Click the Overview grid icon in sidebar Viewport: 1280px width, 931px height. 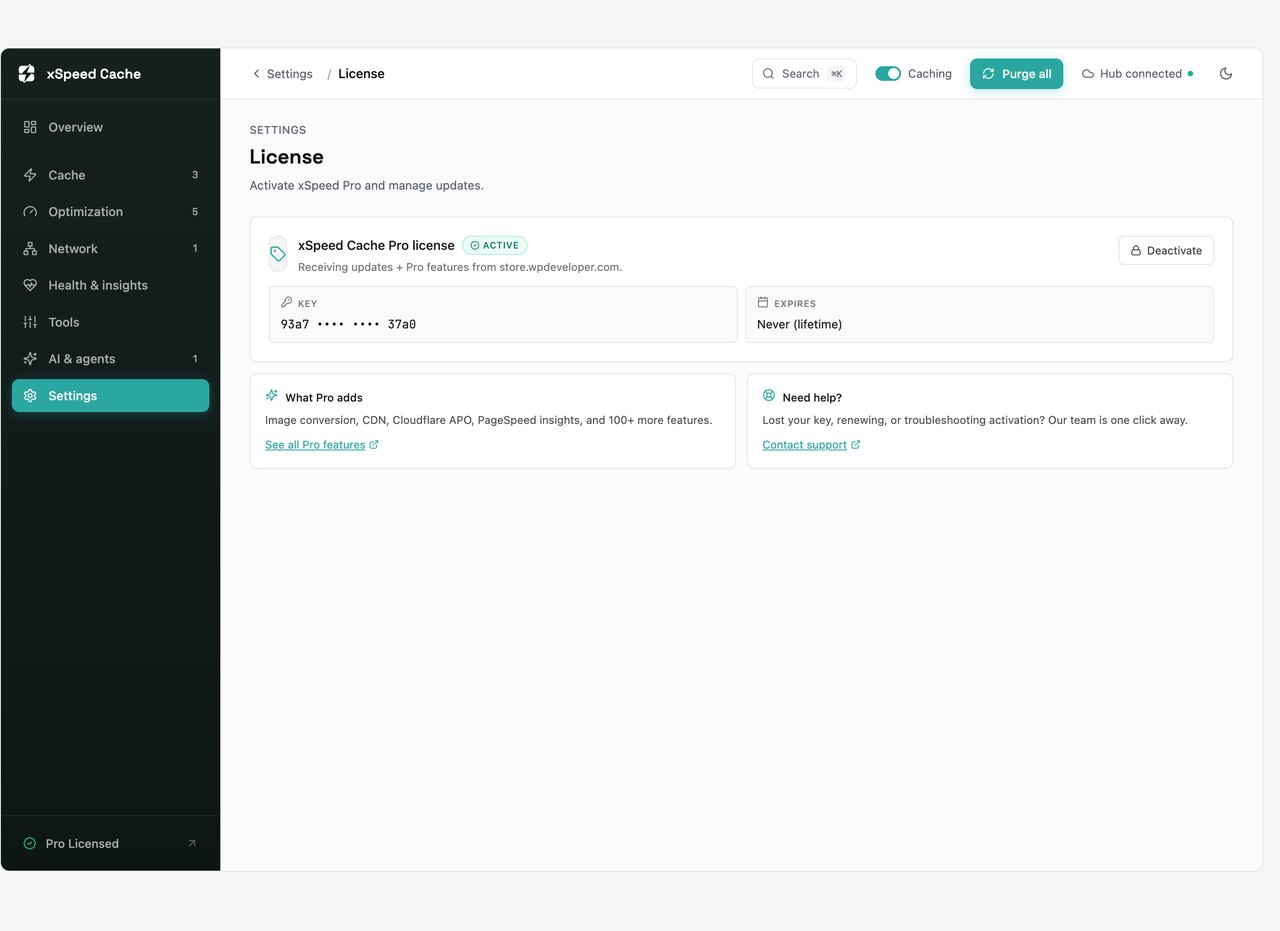point(30,127)
